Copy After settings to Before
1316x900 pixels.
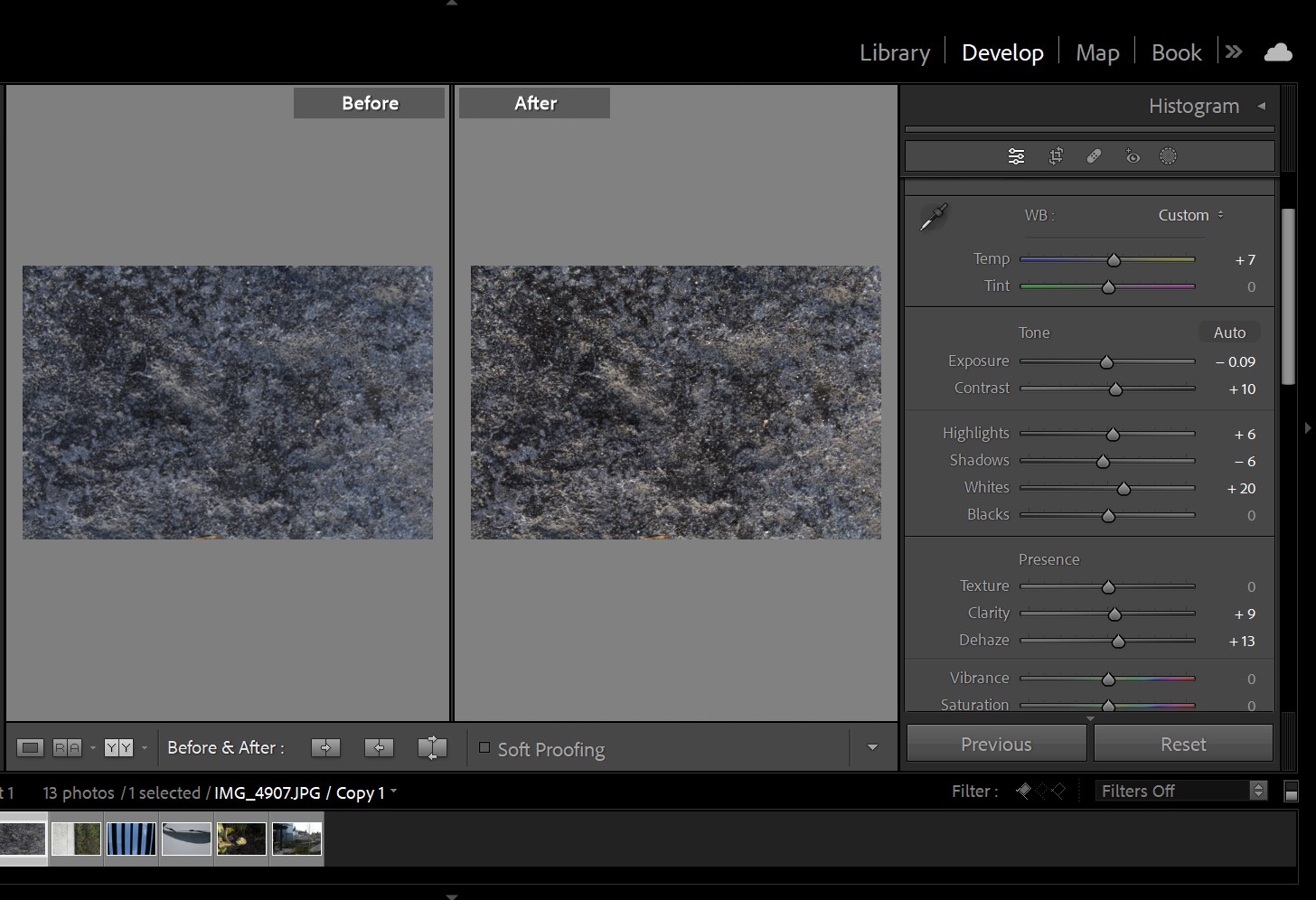380,747
